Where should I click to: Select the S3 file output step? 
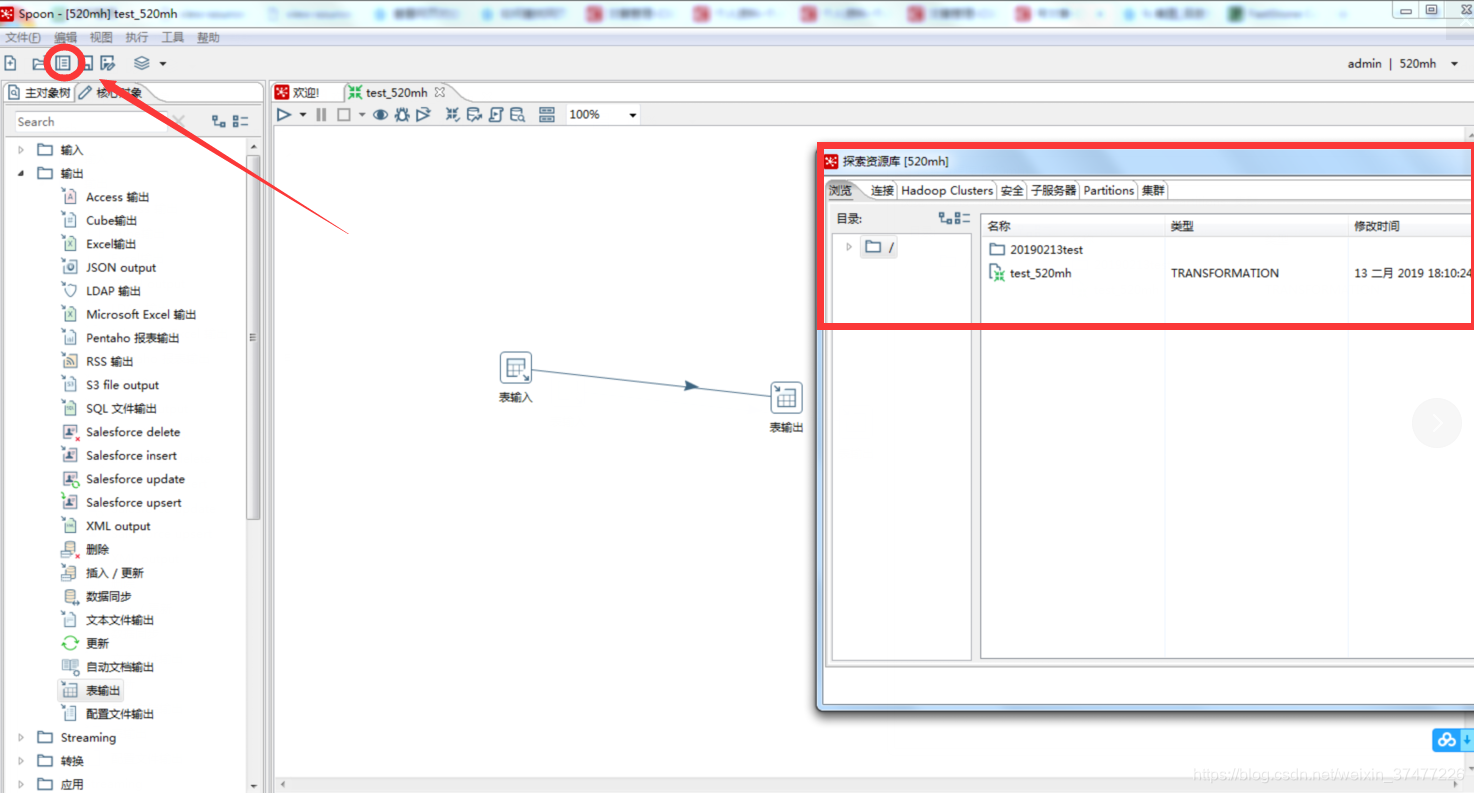coord(110,385)
